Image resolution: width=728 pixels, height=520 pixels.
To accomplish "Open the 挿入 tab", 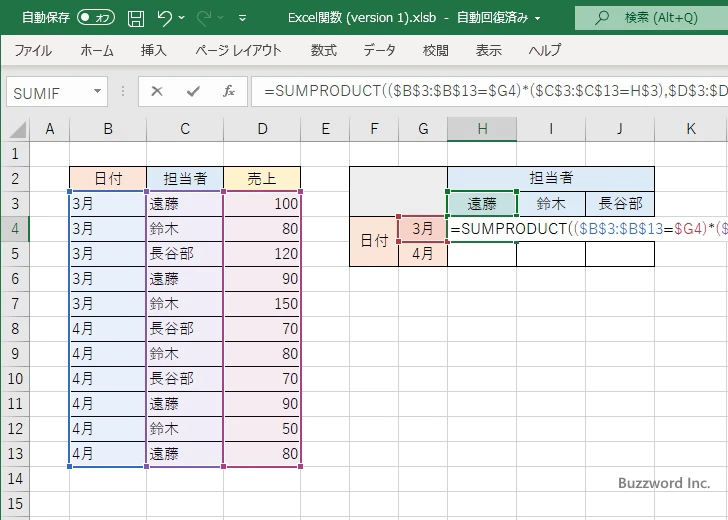I will (x=154, y=50).
